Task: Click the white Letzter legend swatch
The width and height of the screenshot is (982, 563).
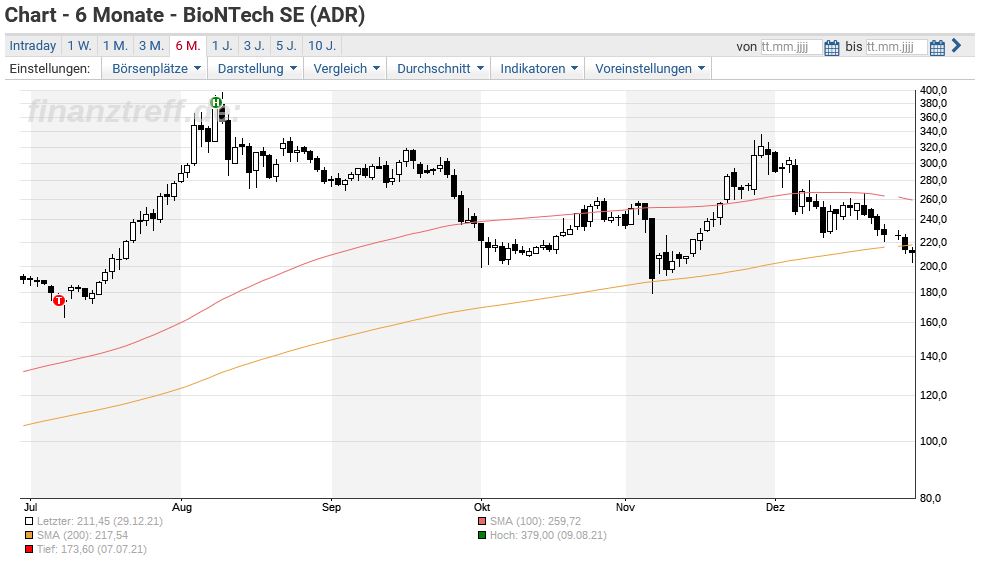Action: (x=29, y=521)
